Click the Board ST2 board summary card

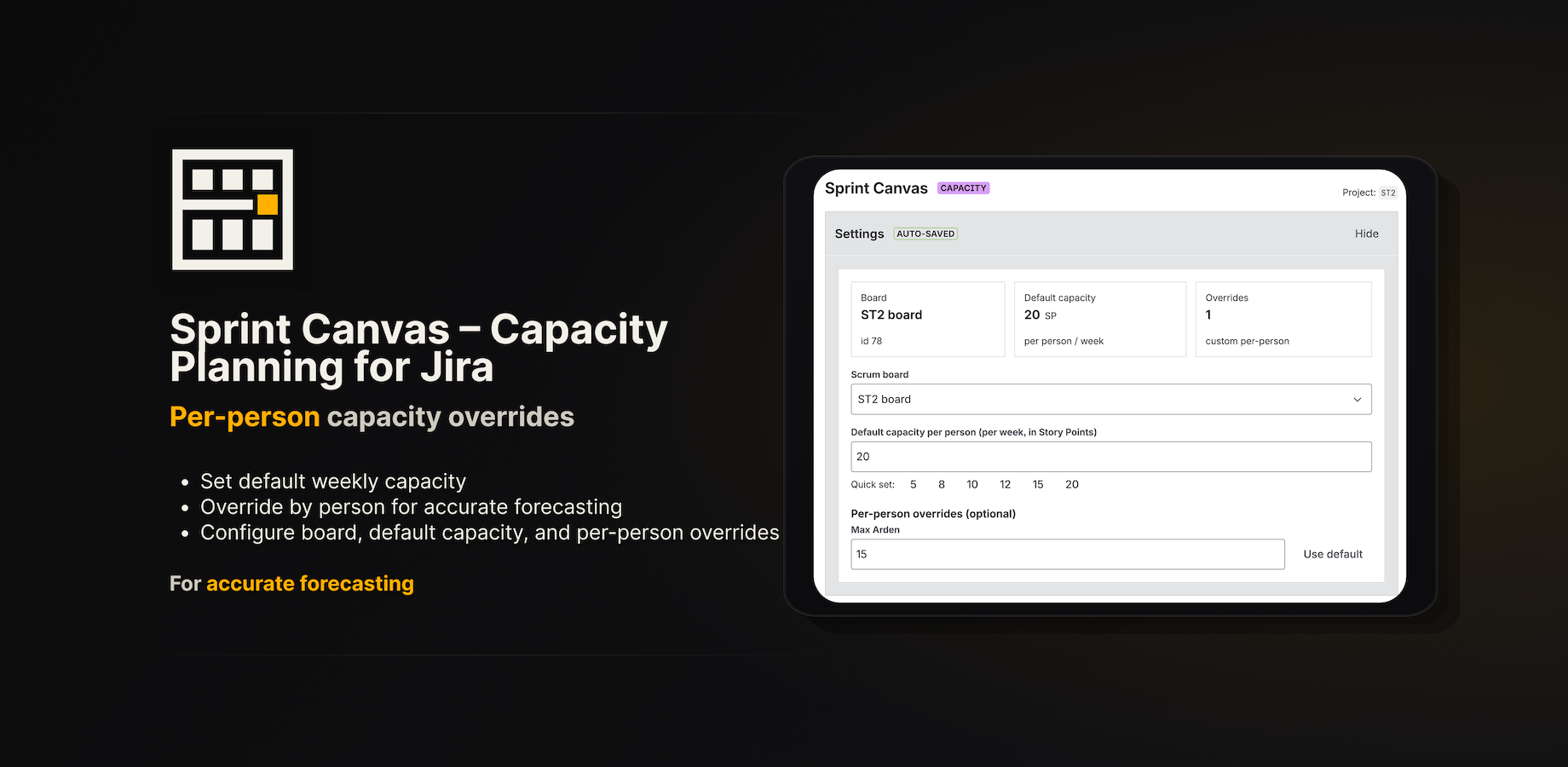coord(927,319)
